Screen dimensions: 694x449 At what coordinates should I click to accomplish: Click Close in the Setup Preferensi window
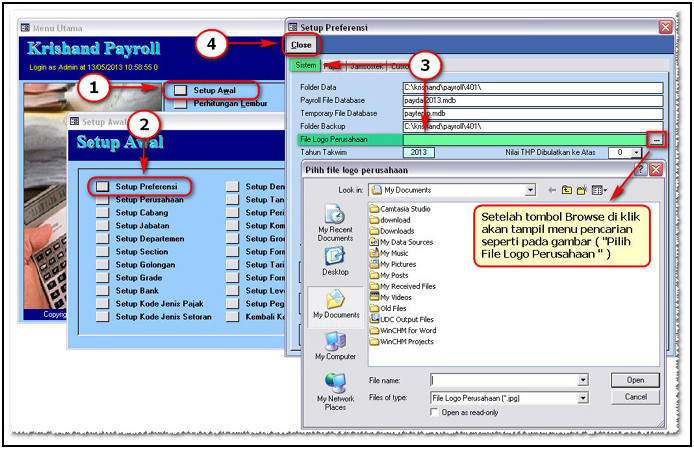tap(301, 45)
